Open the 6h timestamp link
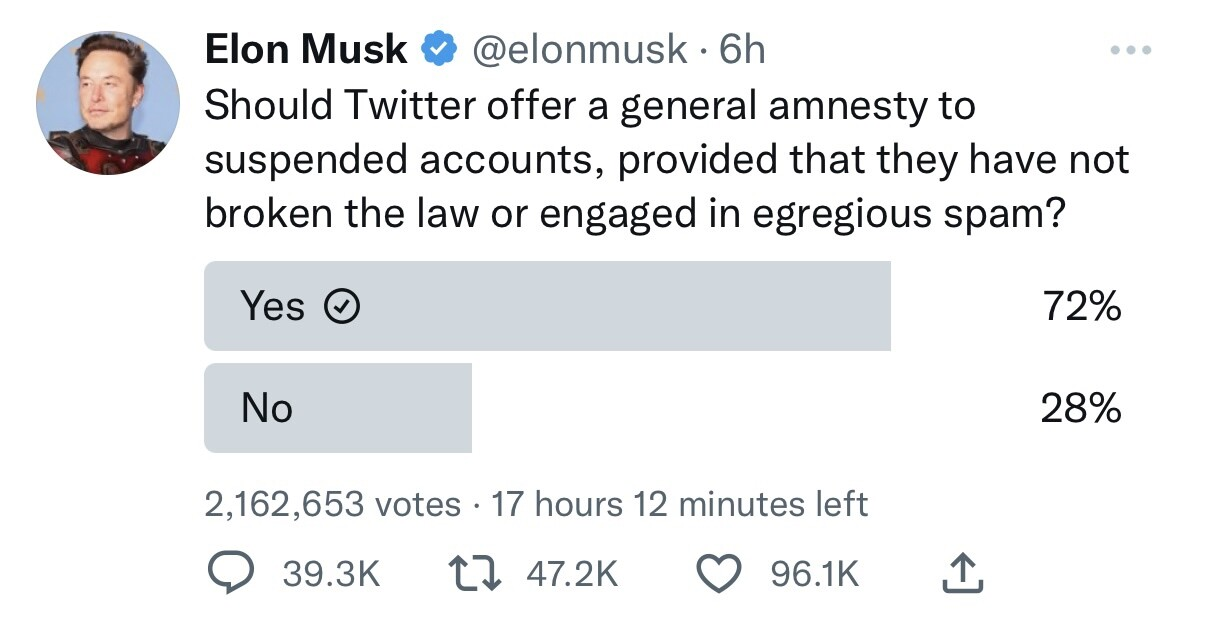This screenshot has height=624, width=1209. click(742, 49)
